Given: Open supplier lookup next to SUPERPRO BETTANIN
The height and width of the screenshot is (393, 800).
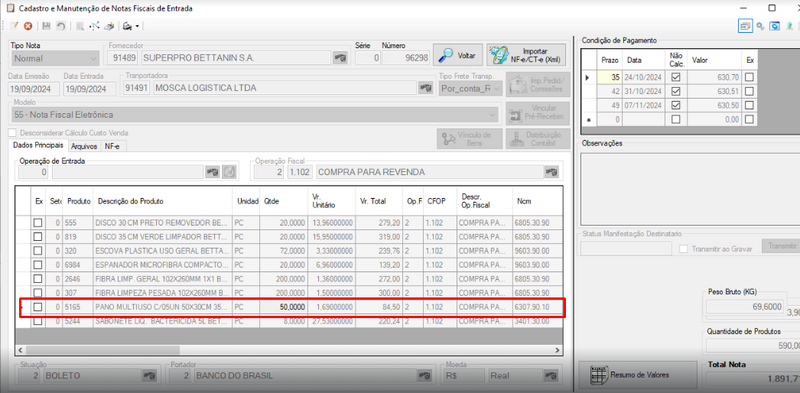Looking at the screenshot, I should 340,58.
